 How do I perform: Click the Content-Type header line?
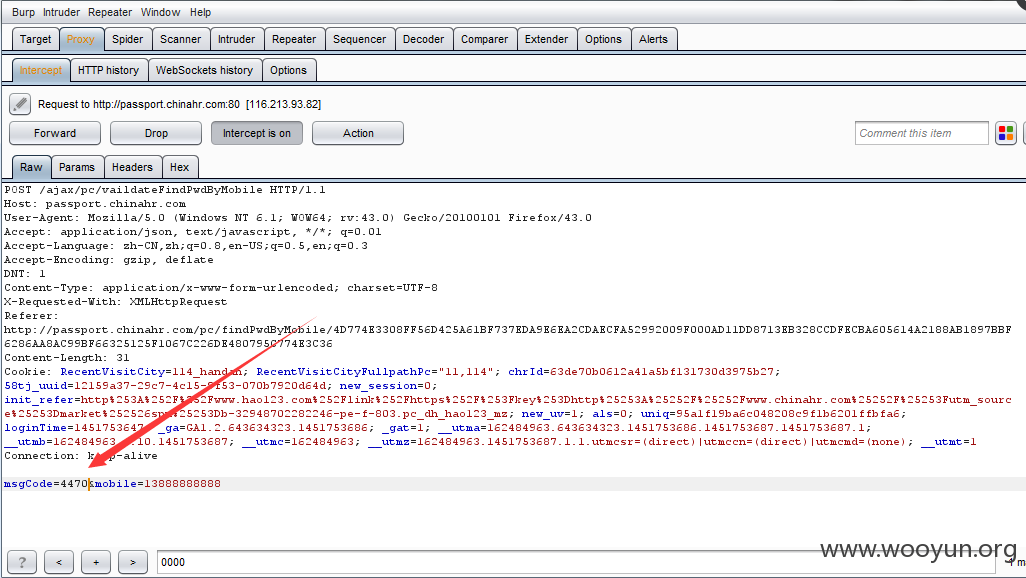pos(221,287)
